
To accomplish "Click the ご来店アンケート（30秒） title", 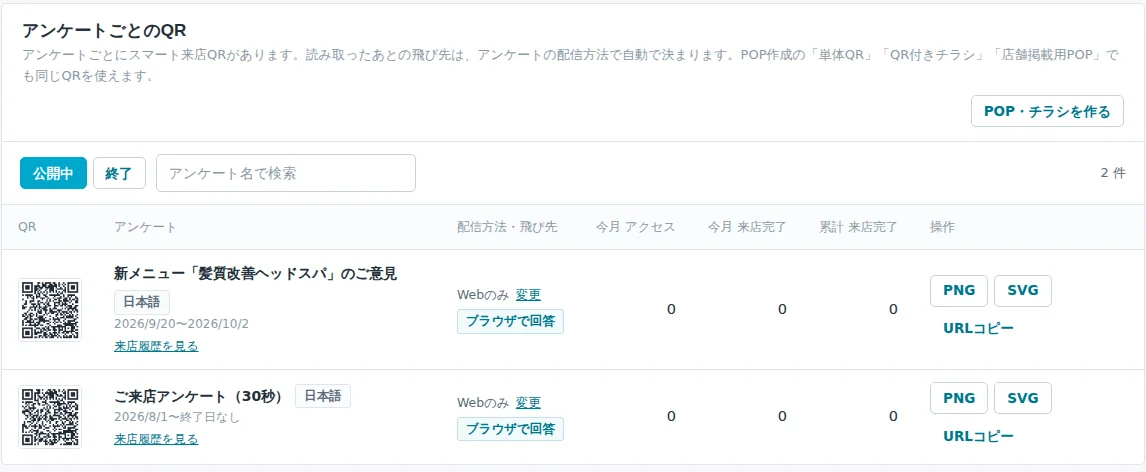I will [x=198, y=397].
